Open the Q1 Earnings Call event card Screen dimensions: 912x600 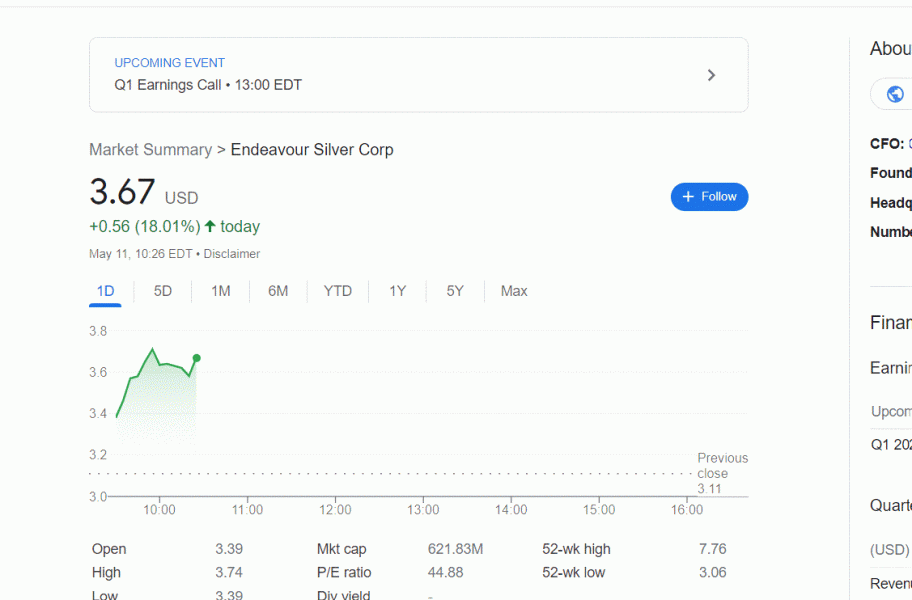[x=419, y=75]
